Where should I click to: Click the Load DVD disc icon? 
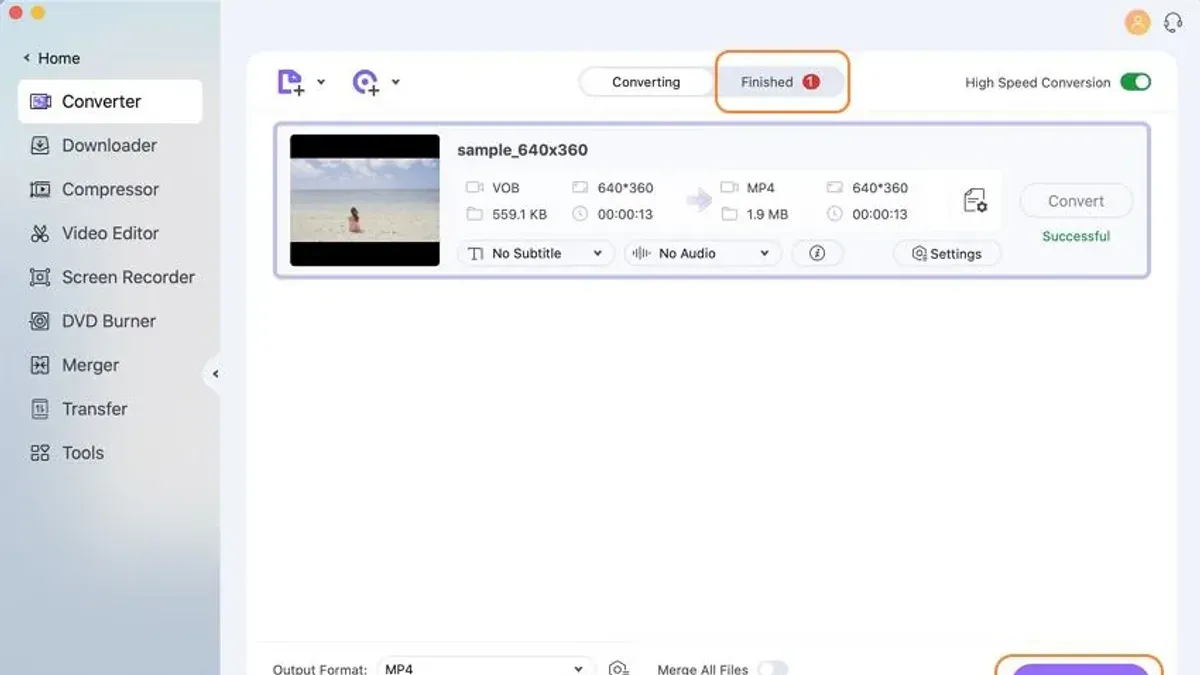coord(366,82)
